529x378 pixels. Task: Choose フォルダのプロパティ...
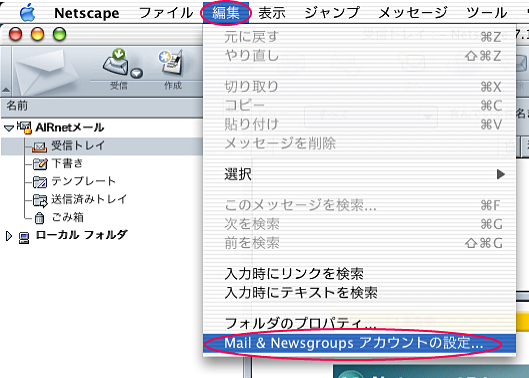(x=359, y=324)
